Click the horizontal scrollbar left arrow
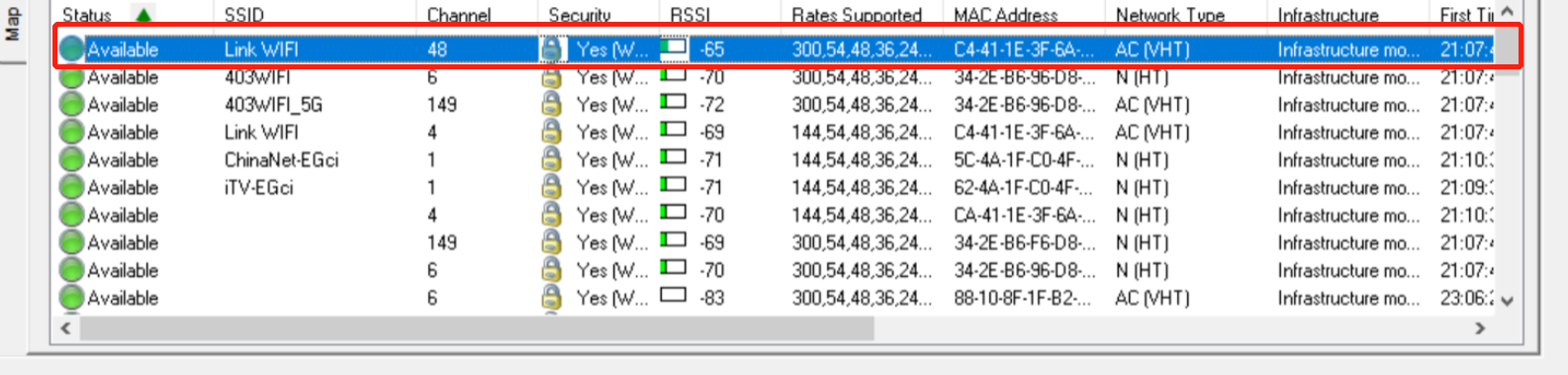This screenshot has height=375, width=1568. coord(66,328)
